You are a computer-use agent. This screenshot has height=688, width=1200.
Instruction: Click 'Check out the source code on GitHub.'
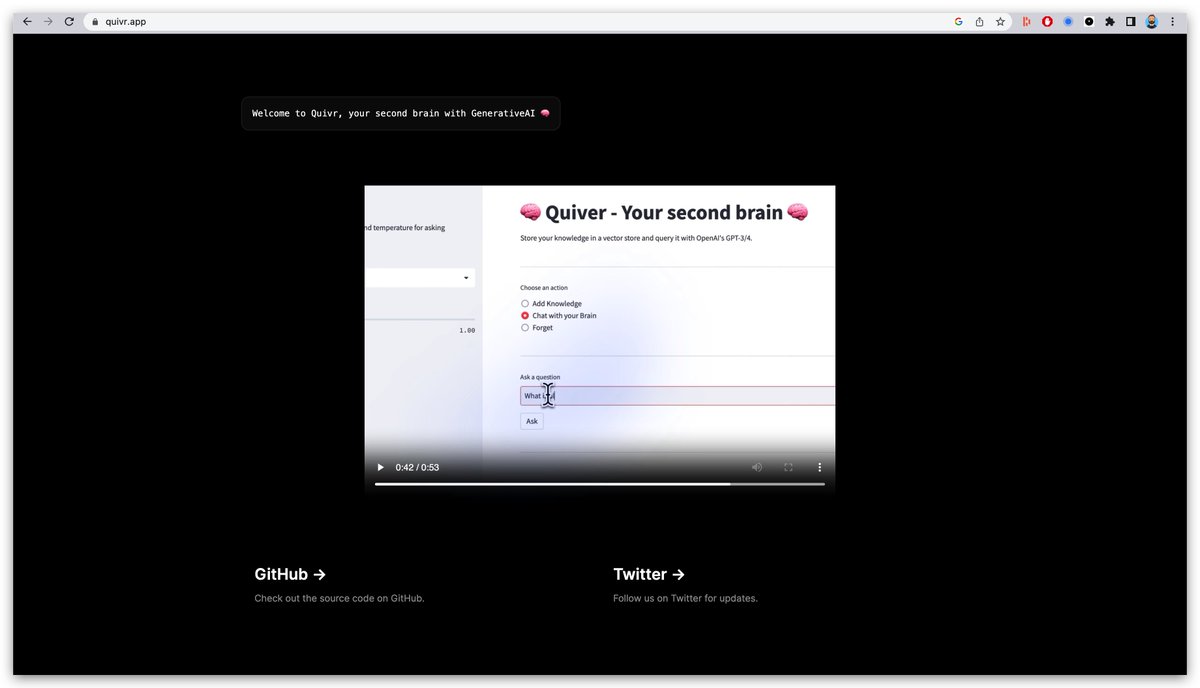click(x=340, y=598)
